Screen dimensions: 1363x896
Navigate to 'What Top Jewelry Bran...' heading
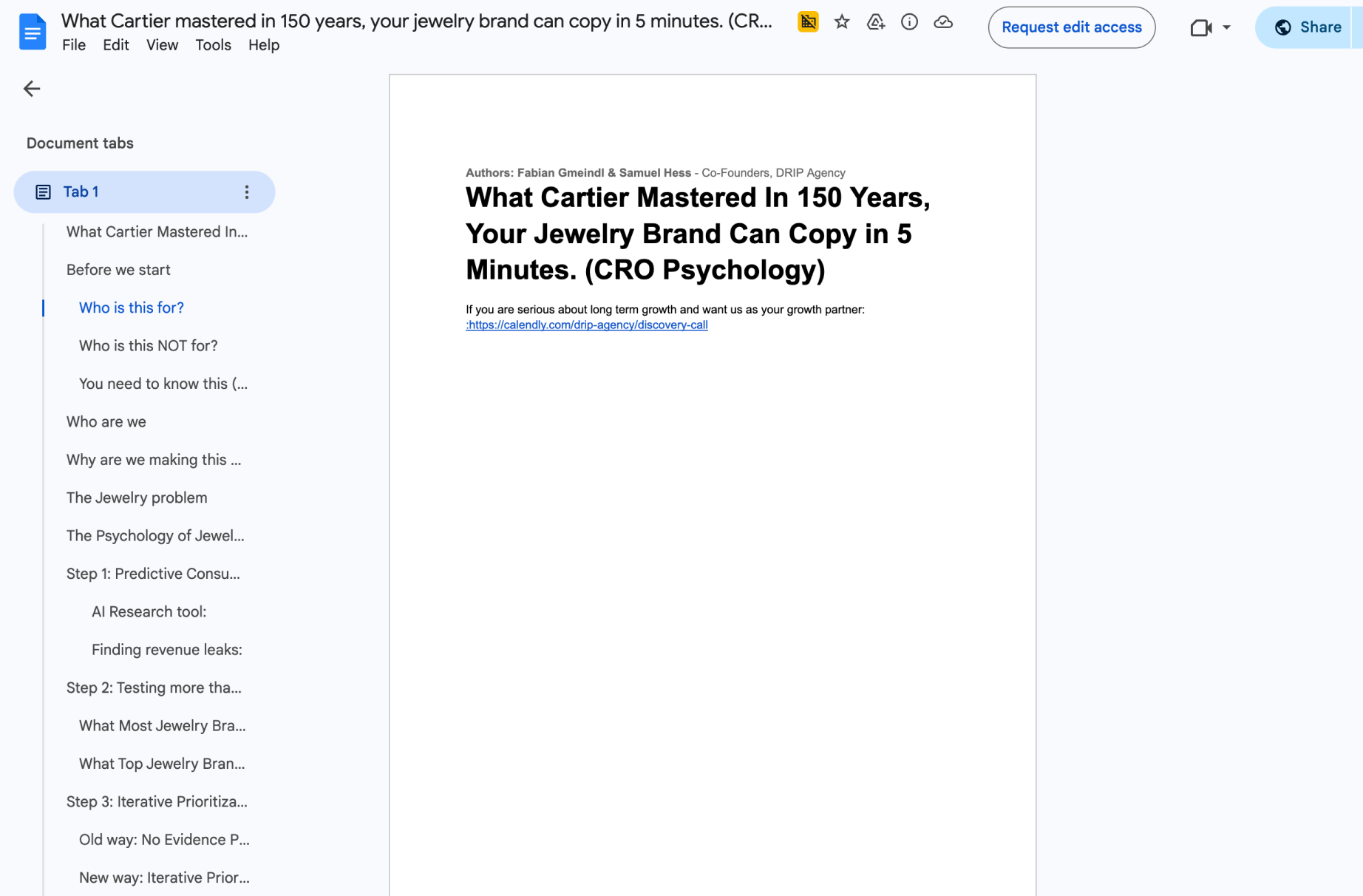click(x=162, y=764)
